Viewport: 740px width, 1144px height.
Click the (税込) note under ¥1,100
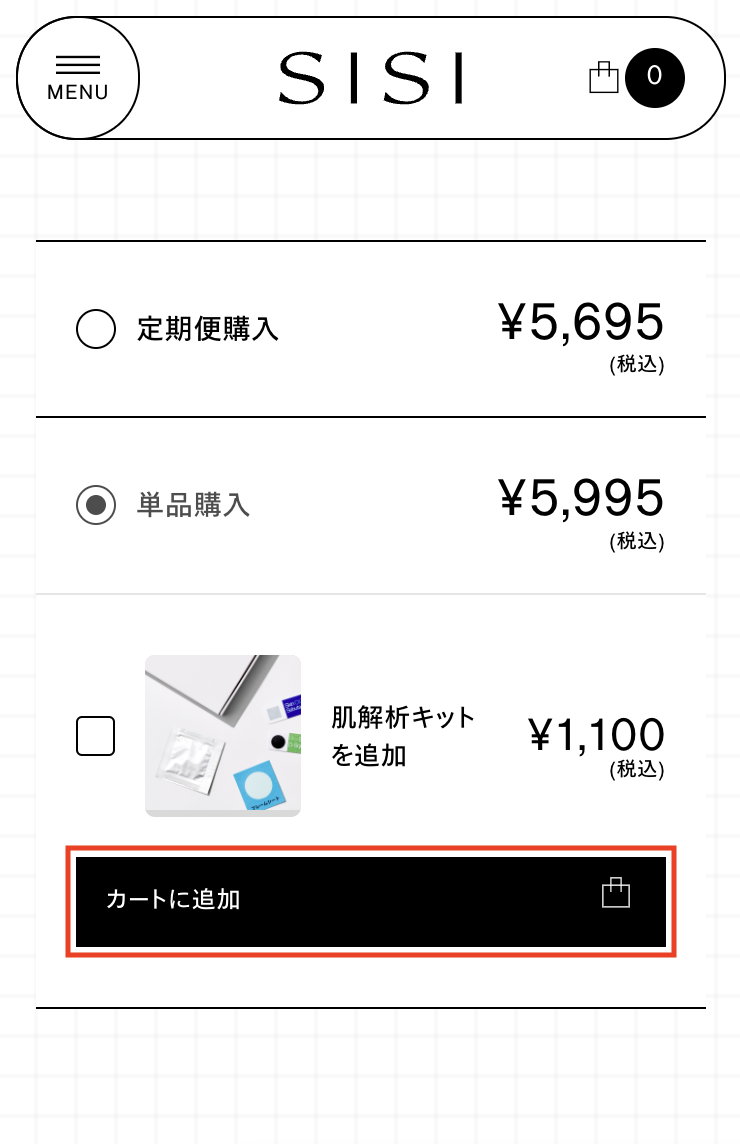coord(637,769)
